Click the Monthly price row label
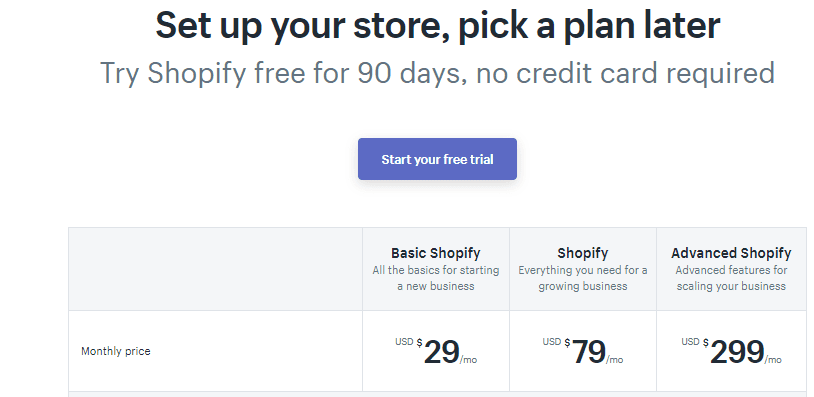Image resolution: width=814 pixels, height=397 pixels. [116, 351]
